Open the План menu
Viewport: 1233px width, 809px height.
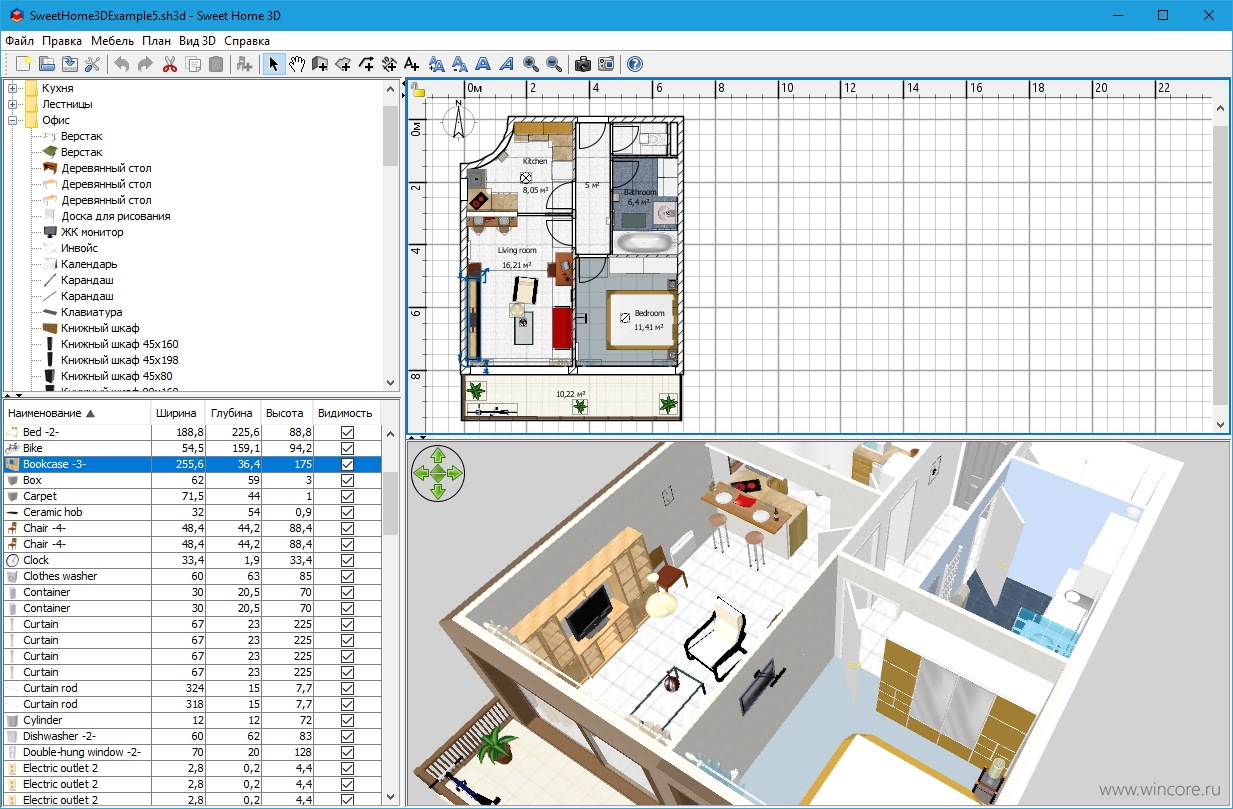coord(156,41)
